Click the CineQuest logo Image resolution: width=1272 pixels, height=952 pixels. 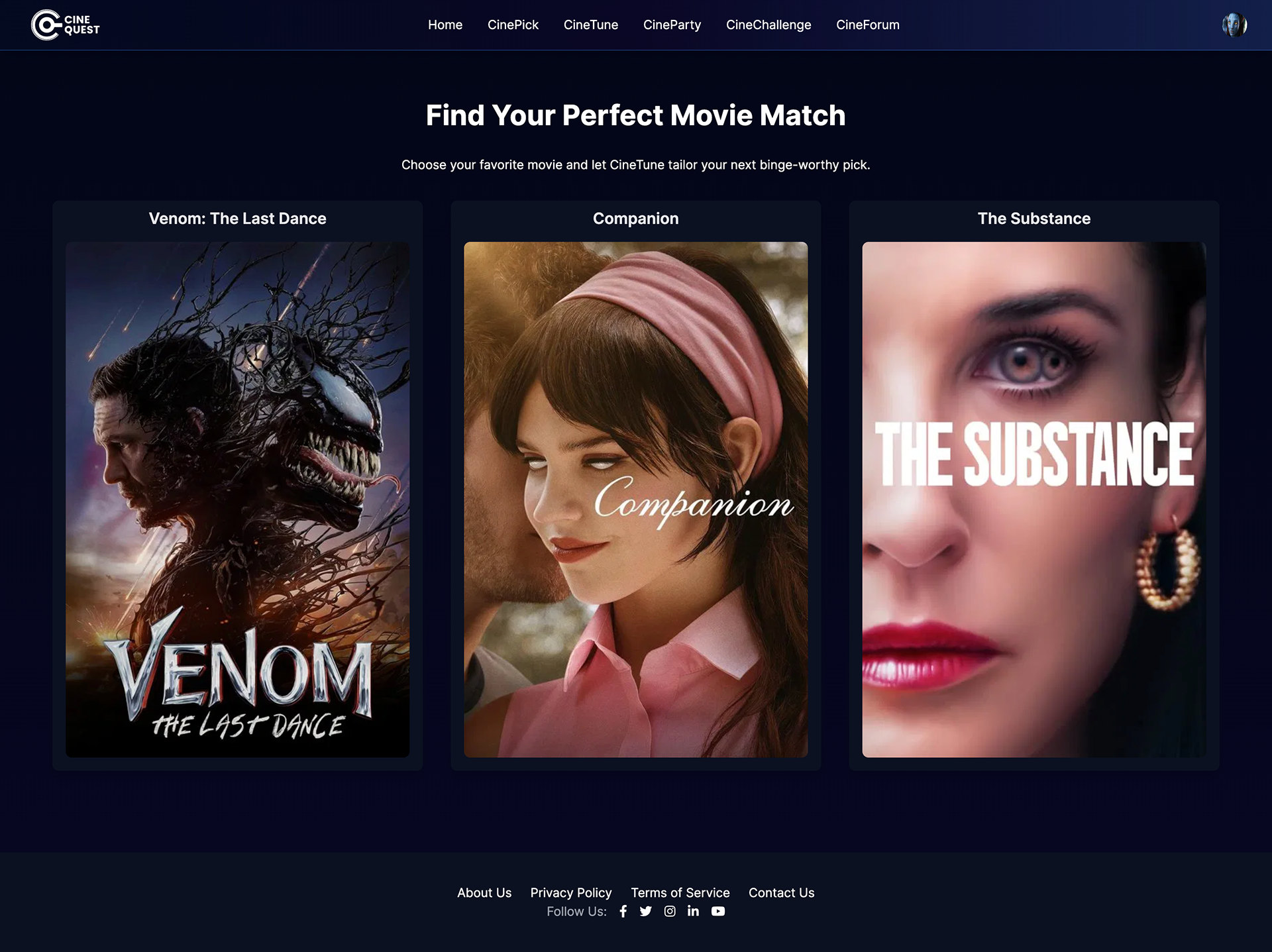[x=65, y=25]
